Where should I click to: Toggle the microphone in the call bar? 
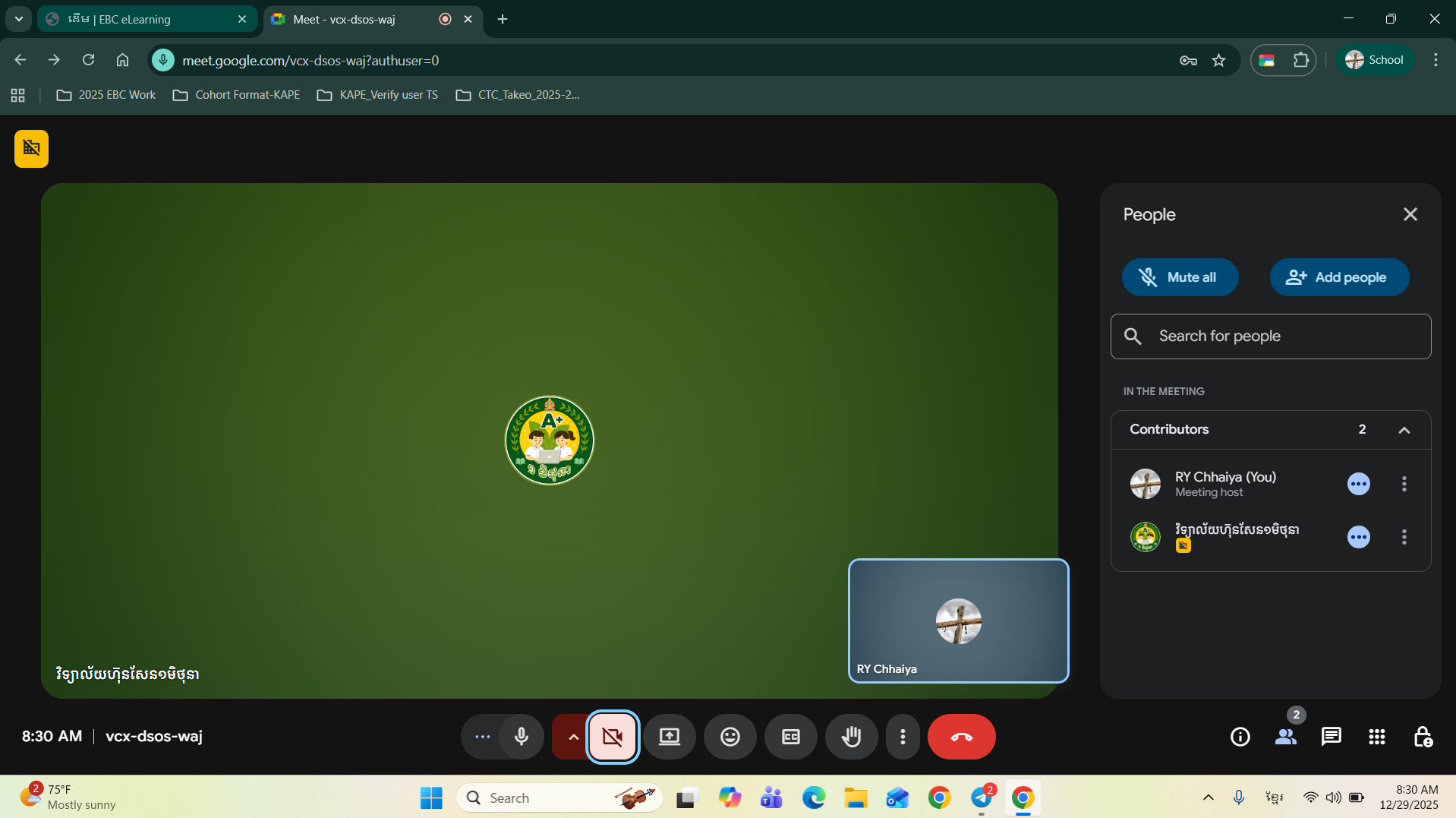click(x=522, y=736)
